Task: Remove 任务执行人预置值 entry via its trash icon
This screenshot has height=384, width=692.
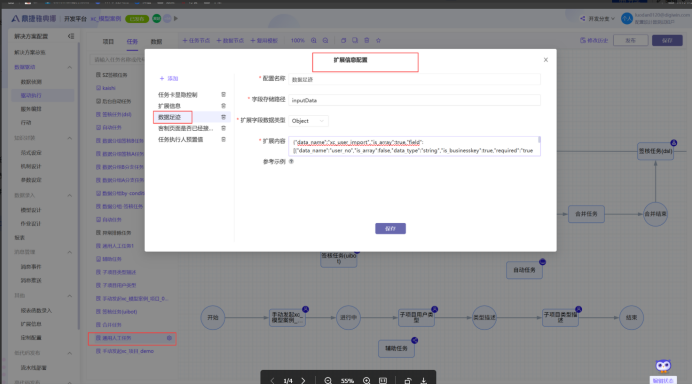Action: (223, 139)
